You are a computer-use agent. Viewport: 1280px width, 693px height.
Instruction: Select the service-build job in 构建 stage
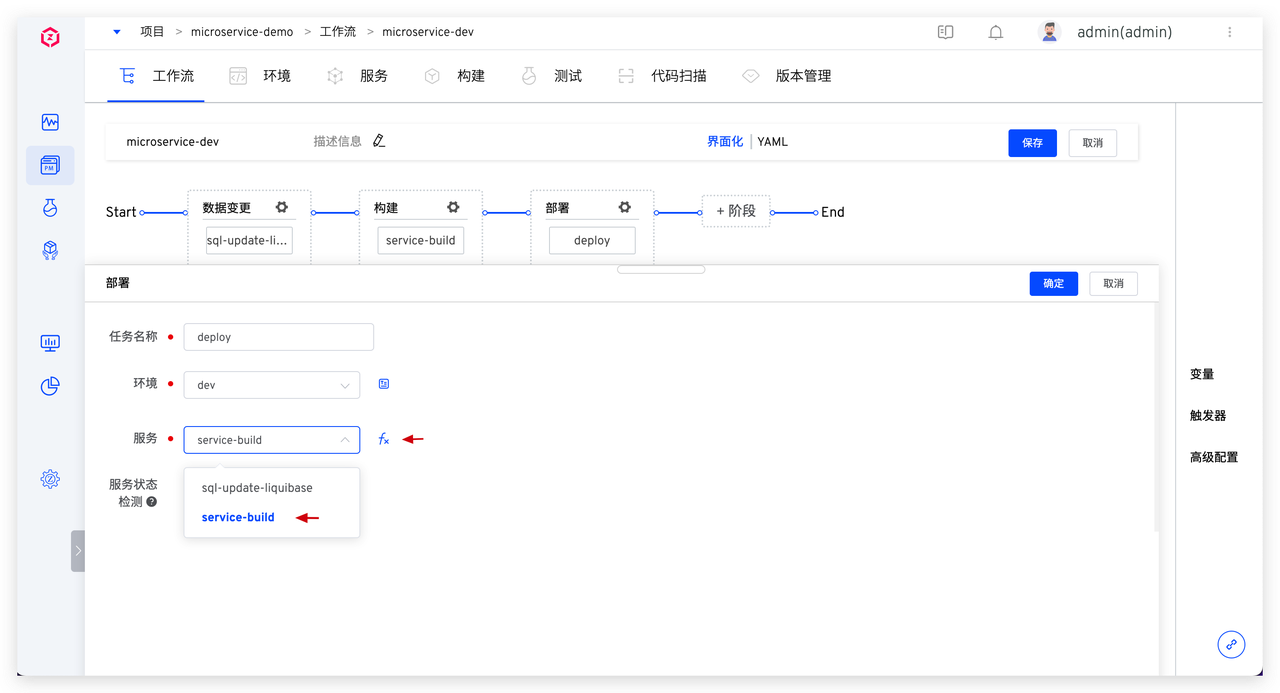coord(420,240)
